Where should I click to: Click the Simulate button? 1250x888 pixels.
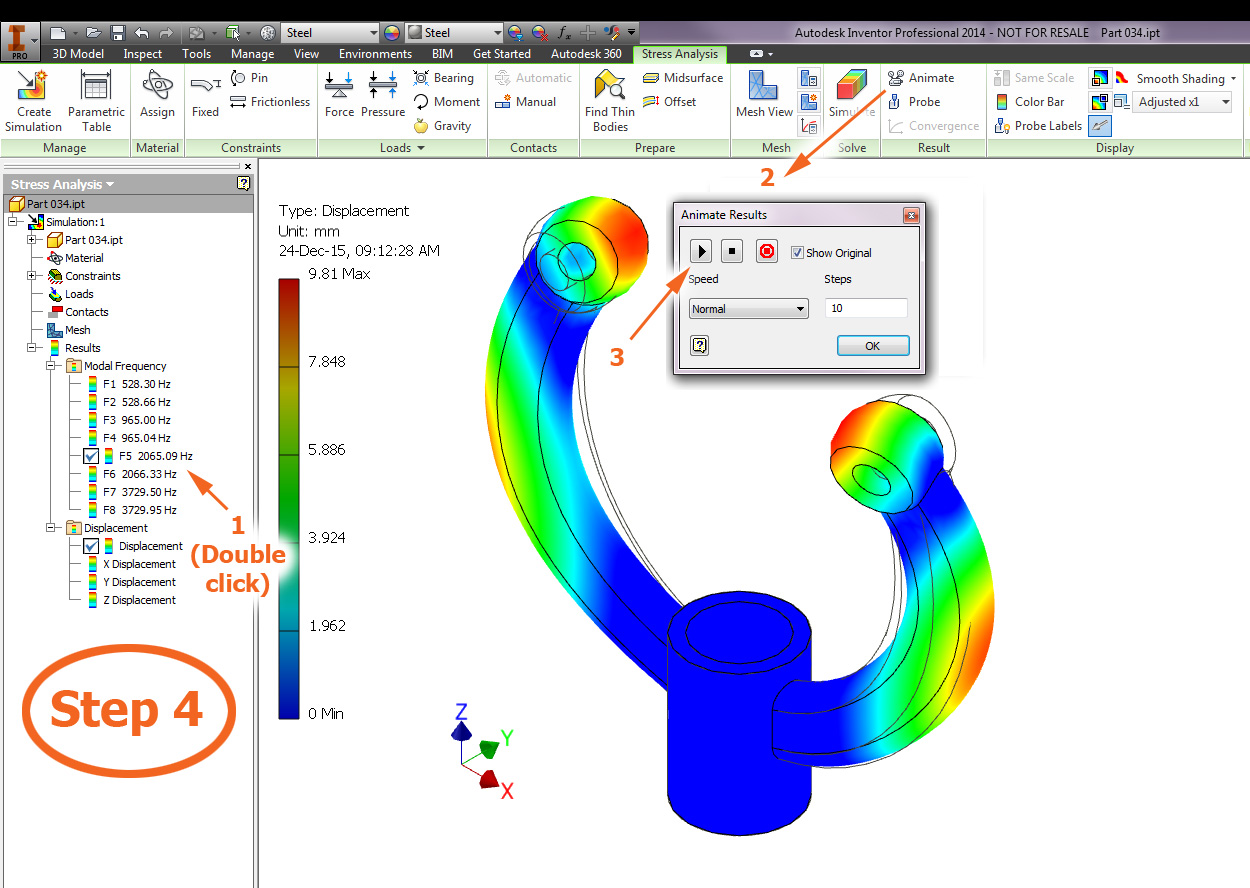[x=852, y=95]
